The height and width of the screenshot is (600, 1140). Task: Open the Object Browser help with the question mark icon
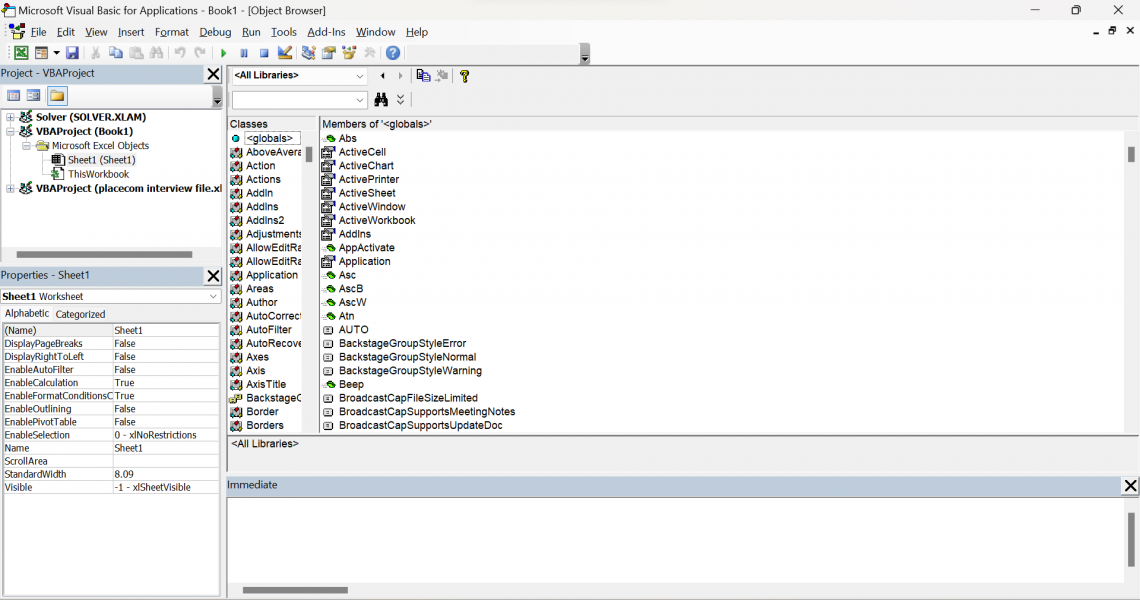[x=463, y=76]
